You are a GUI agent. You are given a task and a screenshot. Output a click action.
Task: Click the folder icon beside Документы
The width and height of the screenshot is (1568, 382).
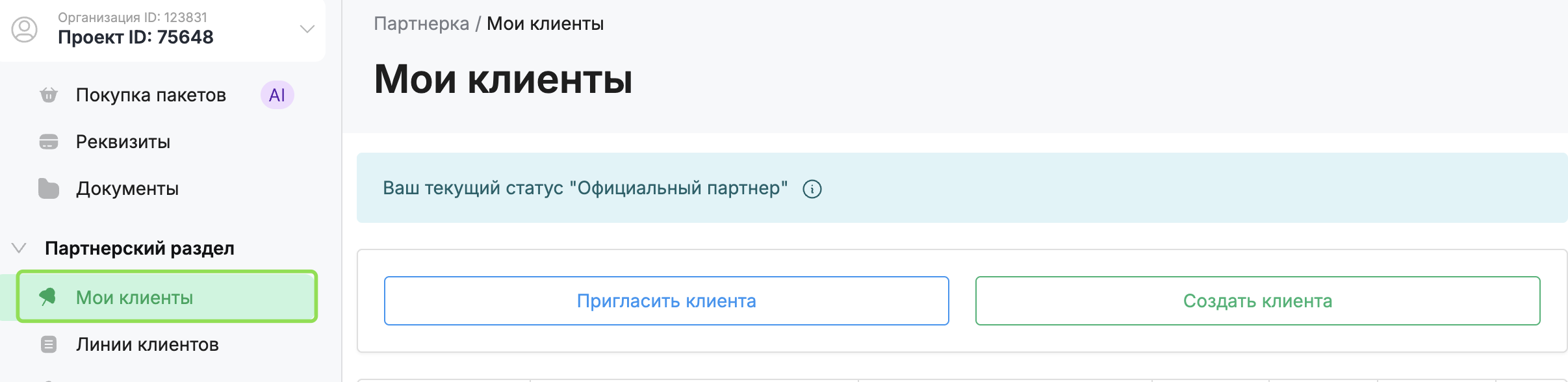49,188
